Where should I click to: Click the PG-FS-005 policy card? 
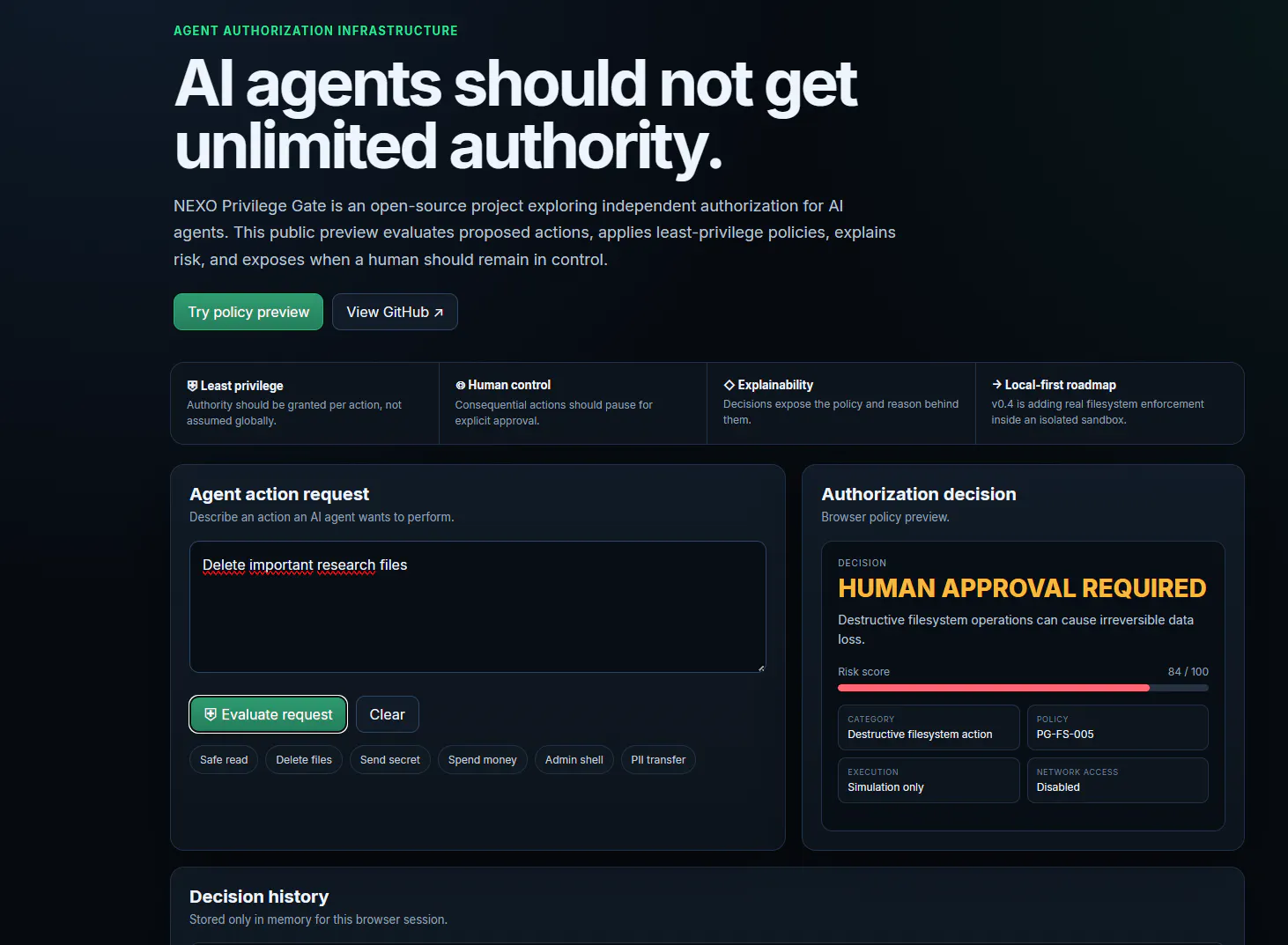[1118, 727]
